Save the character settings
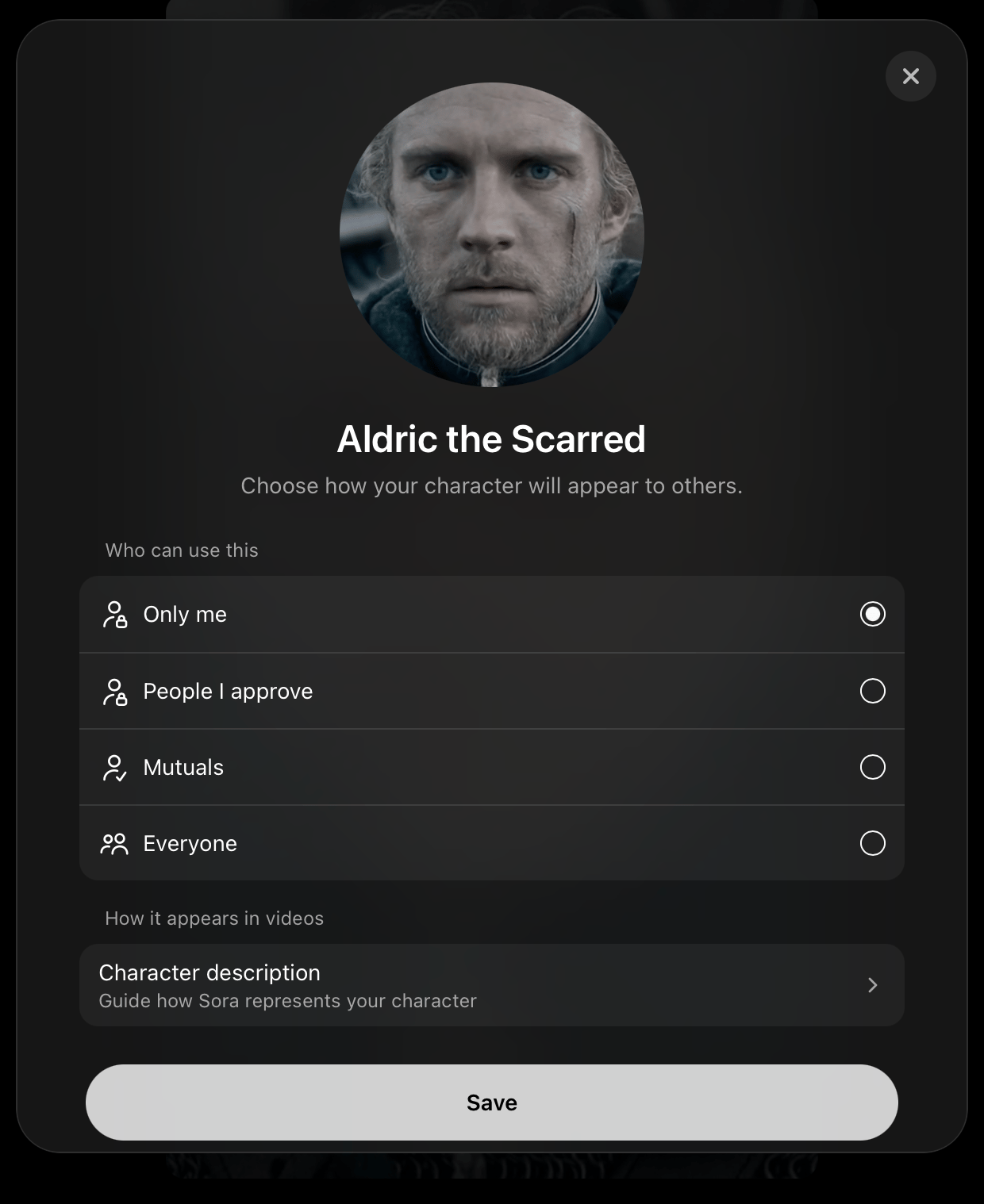Screen dimensions: 984x1204 [x=492, y=1102]
